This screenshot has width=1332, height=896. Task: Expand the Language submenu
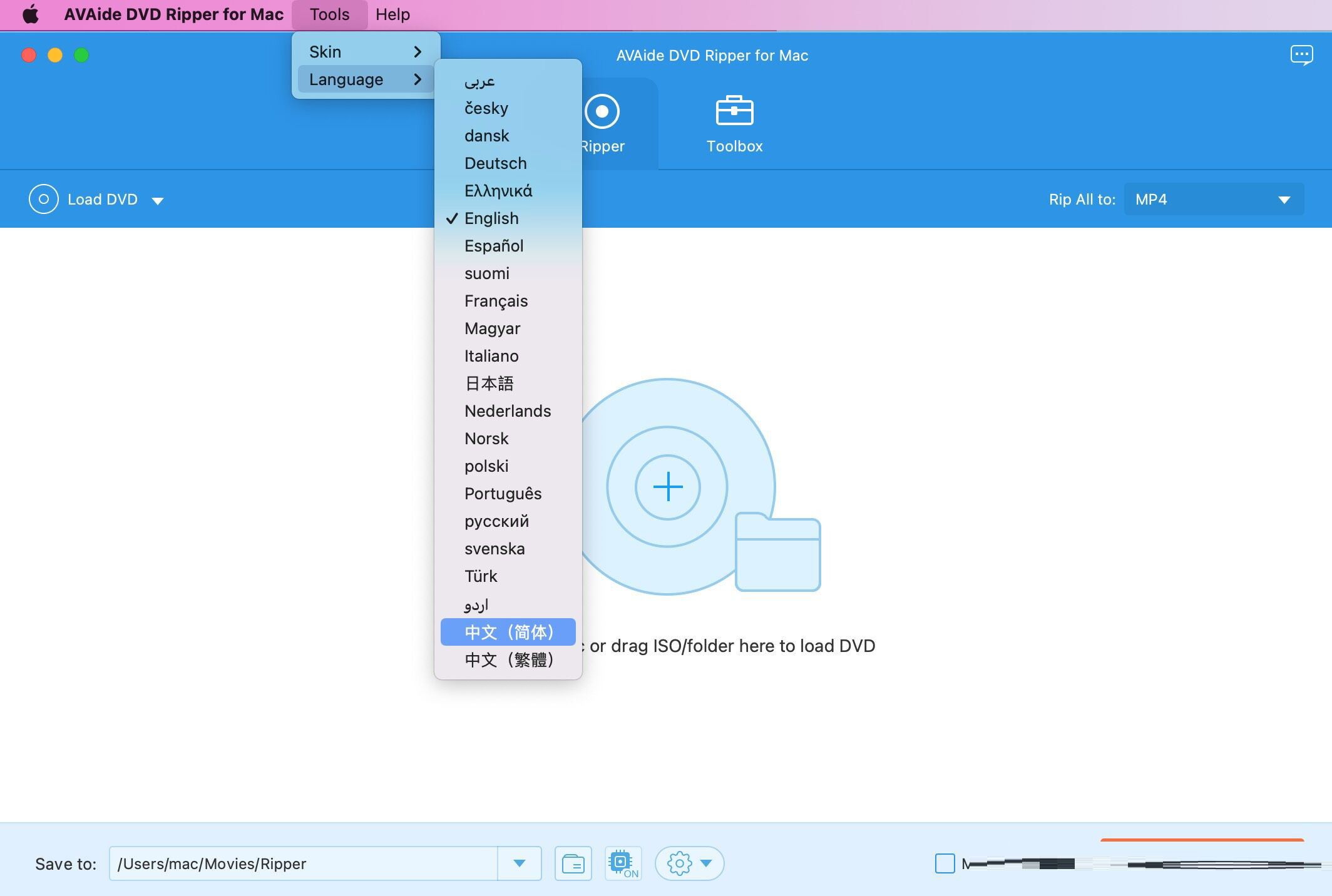pos(366,79)
